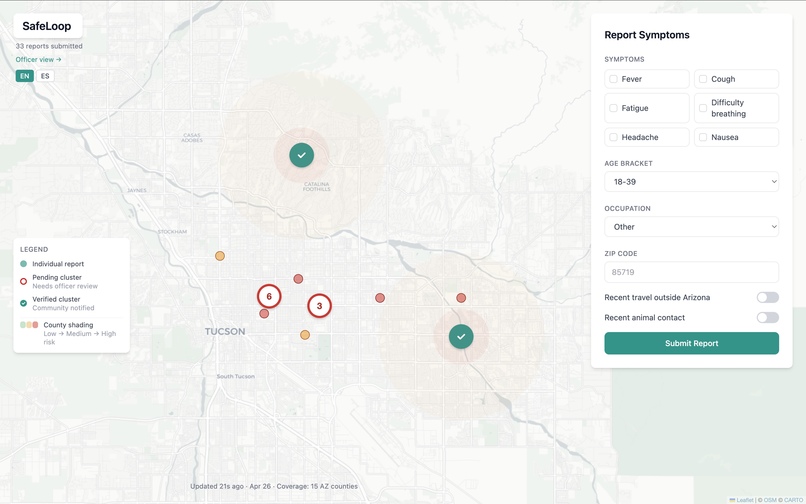Click the SafeLoop logo title
The image size is (806, 504).
coord(47,26)
